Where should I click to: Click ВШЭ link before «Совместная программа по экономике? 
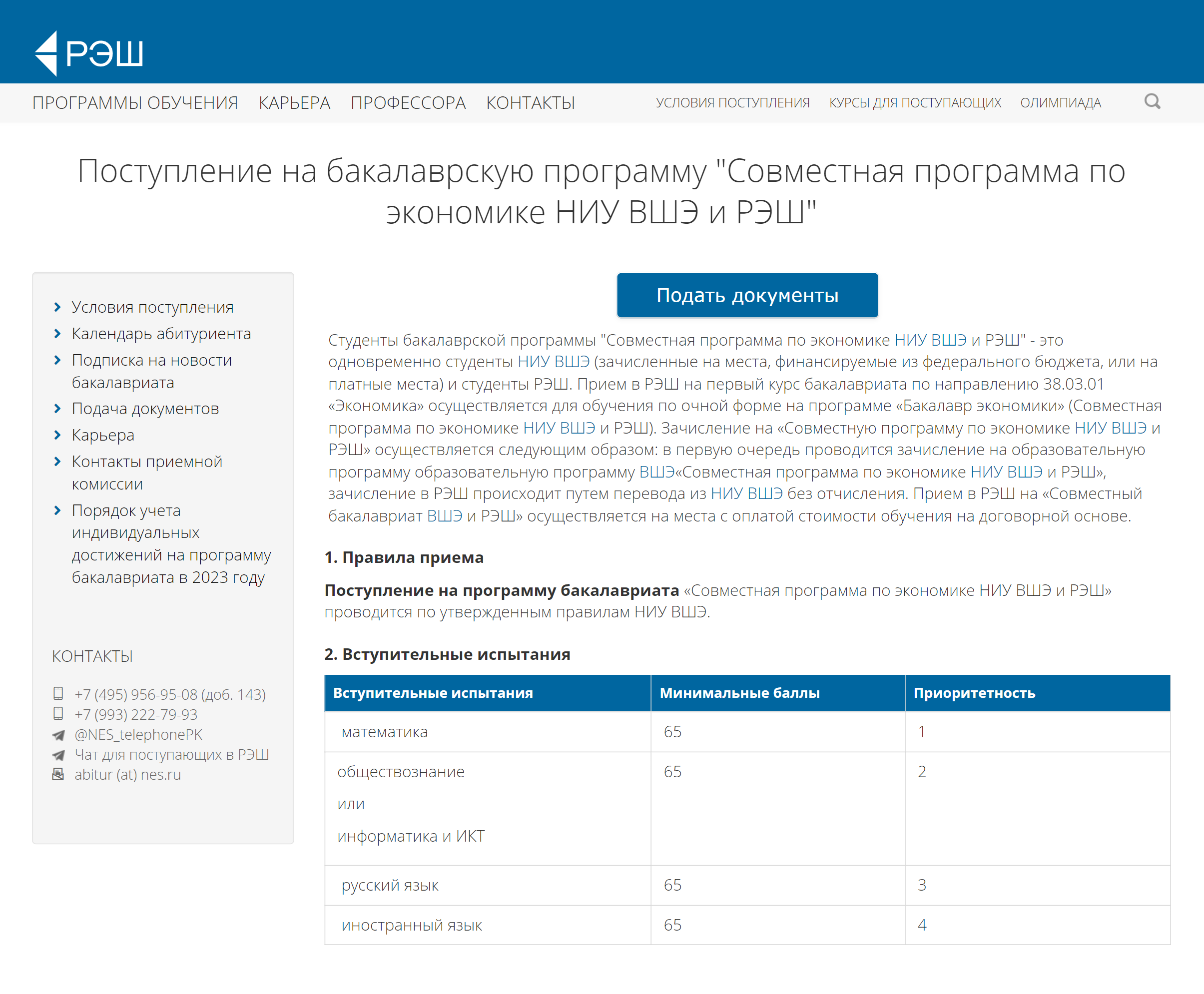pos(656,472)
